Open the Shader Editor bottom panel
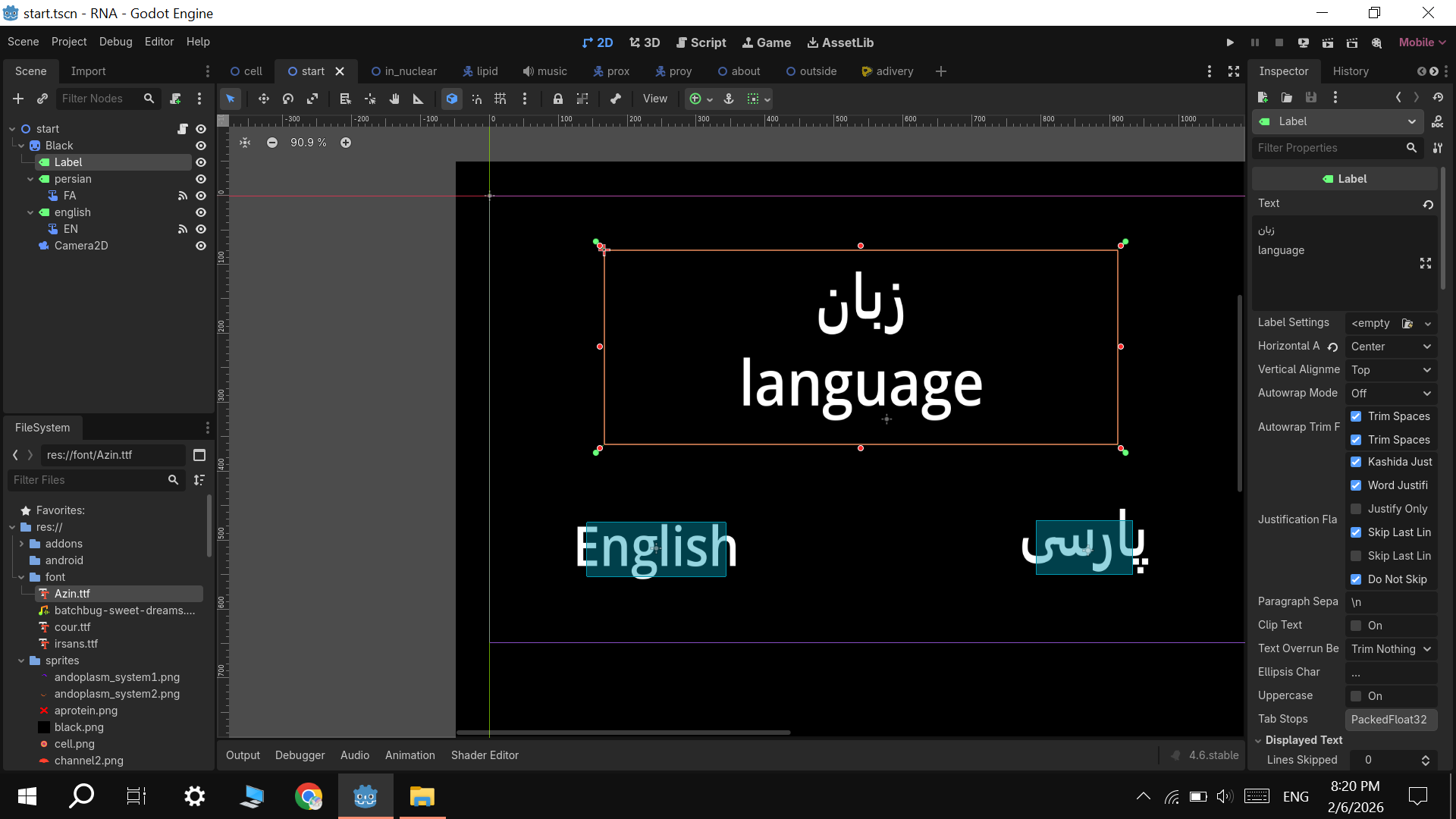 (485, 755)
